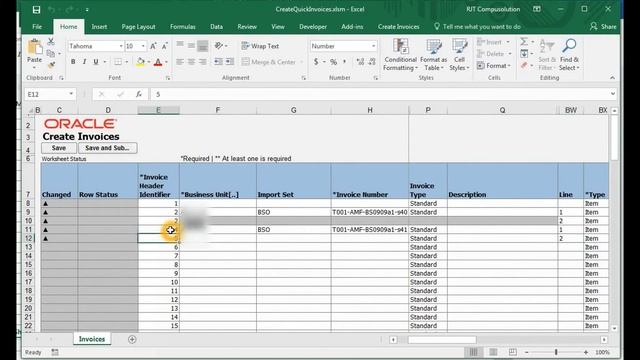Apply Accounting dollar number format
640x360 pixels.
pyautogui.click(x=316, y=62)
